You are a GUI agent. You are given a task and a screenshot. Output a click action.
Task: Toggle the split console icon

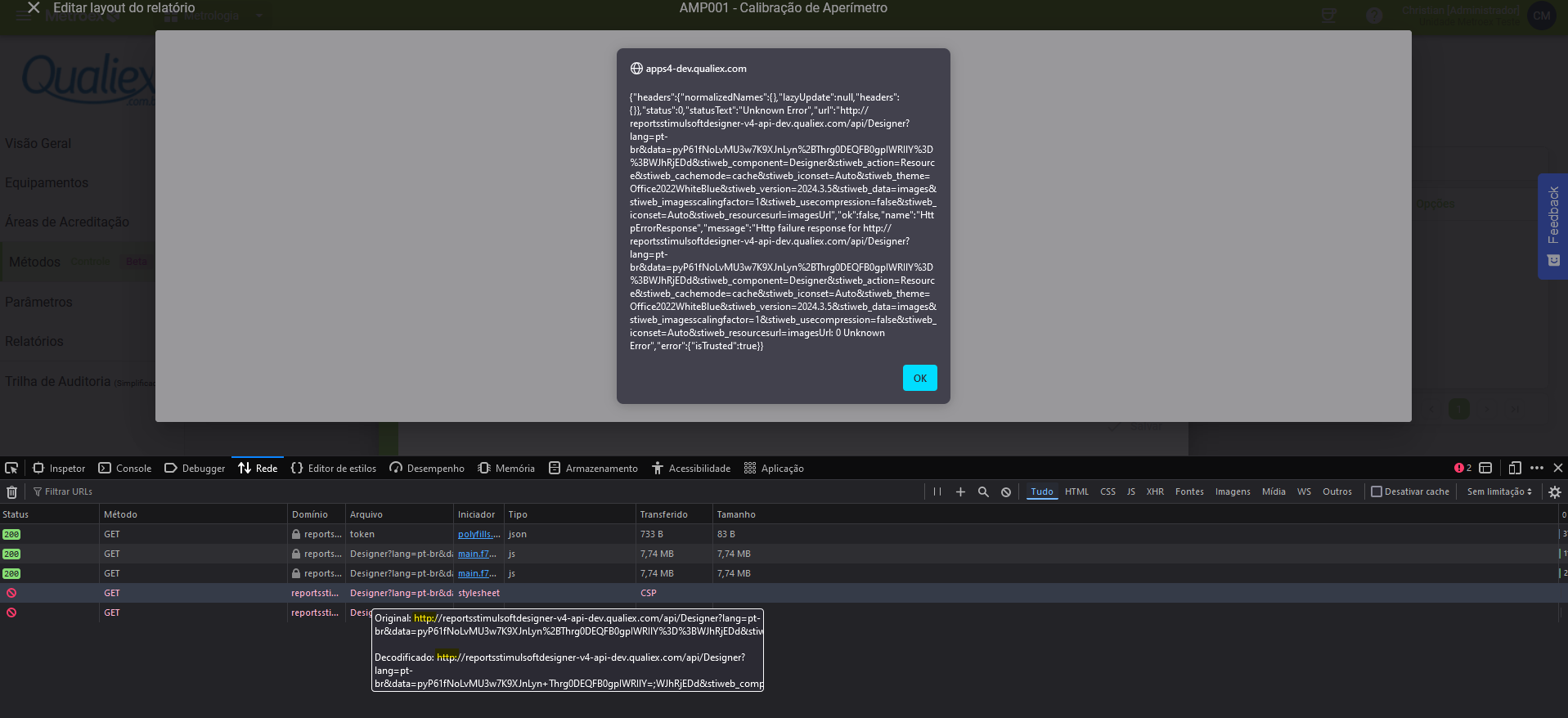pos(1485,469)
